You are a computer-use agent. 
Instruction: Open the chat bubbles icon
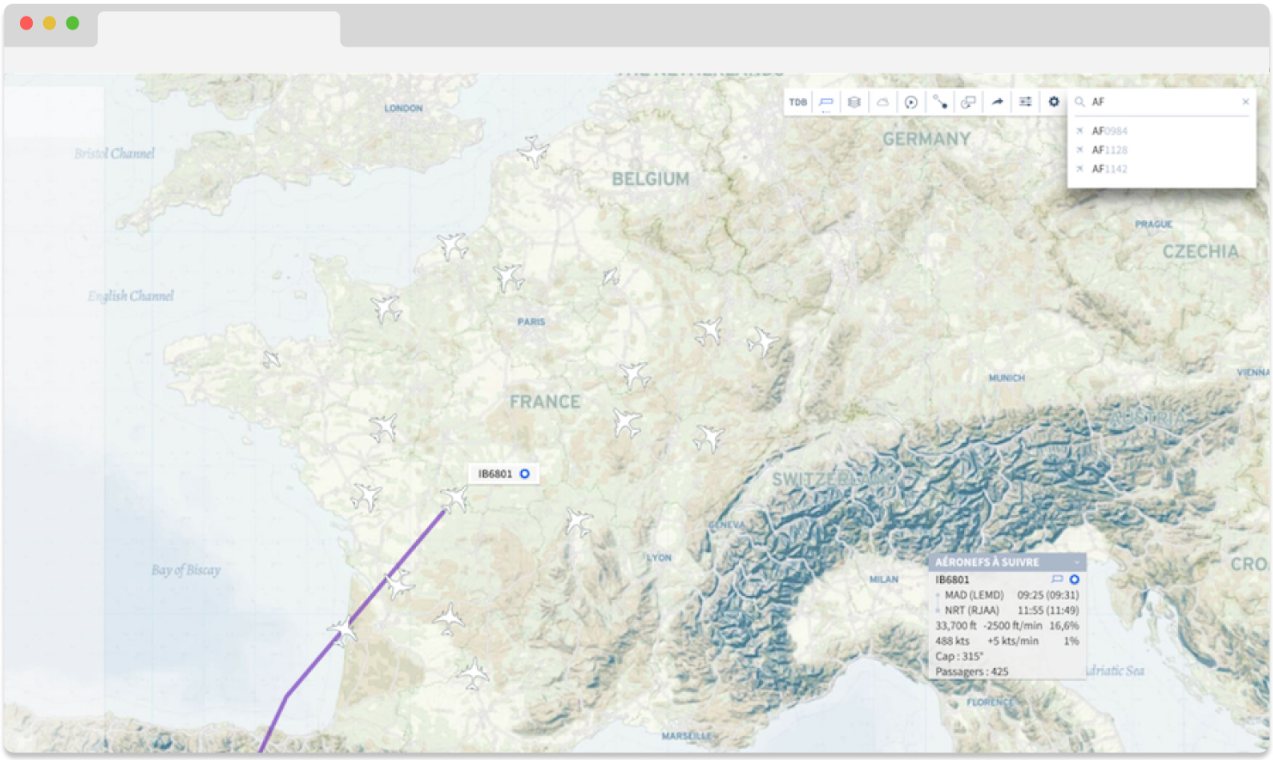[968, 102]
